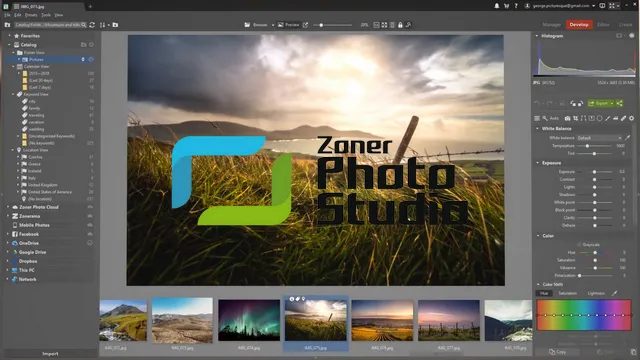The width and height of the screenshot is (640, 360).
Task: Rotate image left icon
Action: coord(573,103)
